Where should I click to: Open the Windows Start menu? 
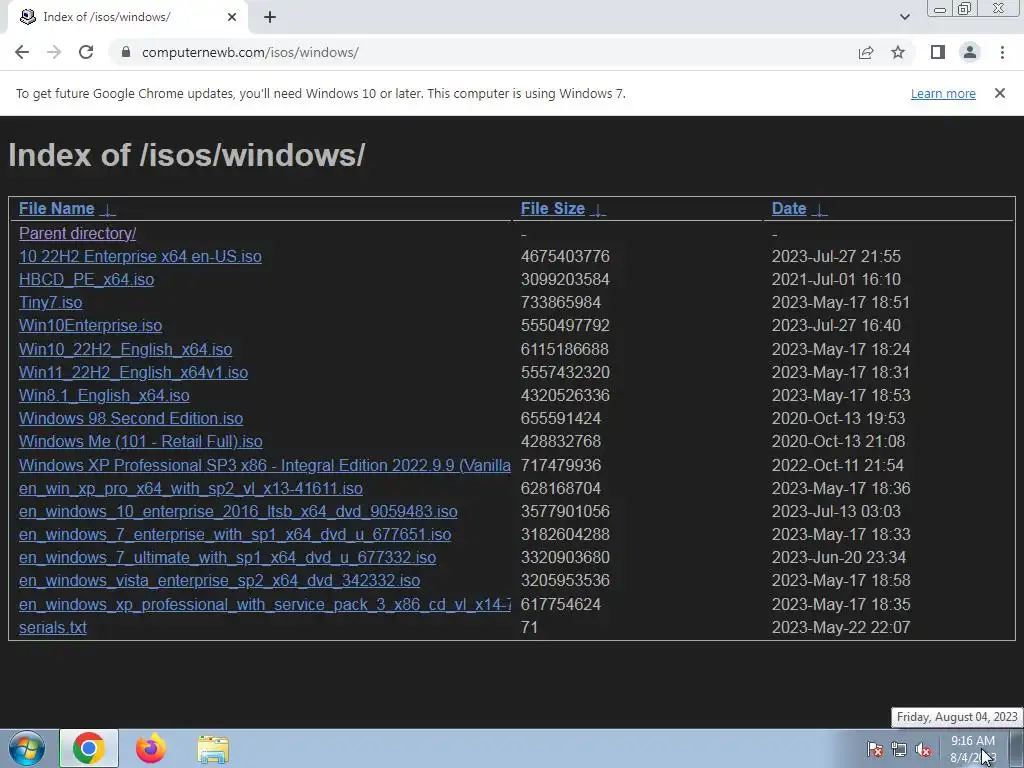pyautogui.click(x=27, y=748)
